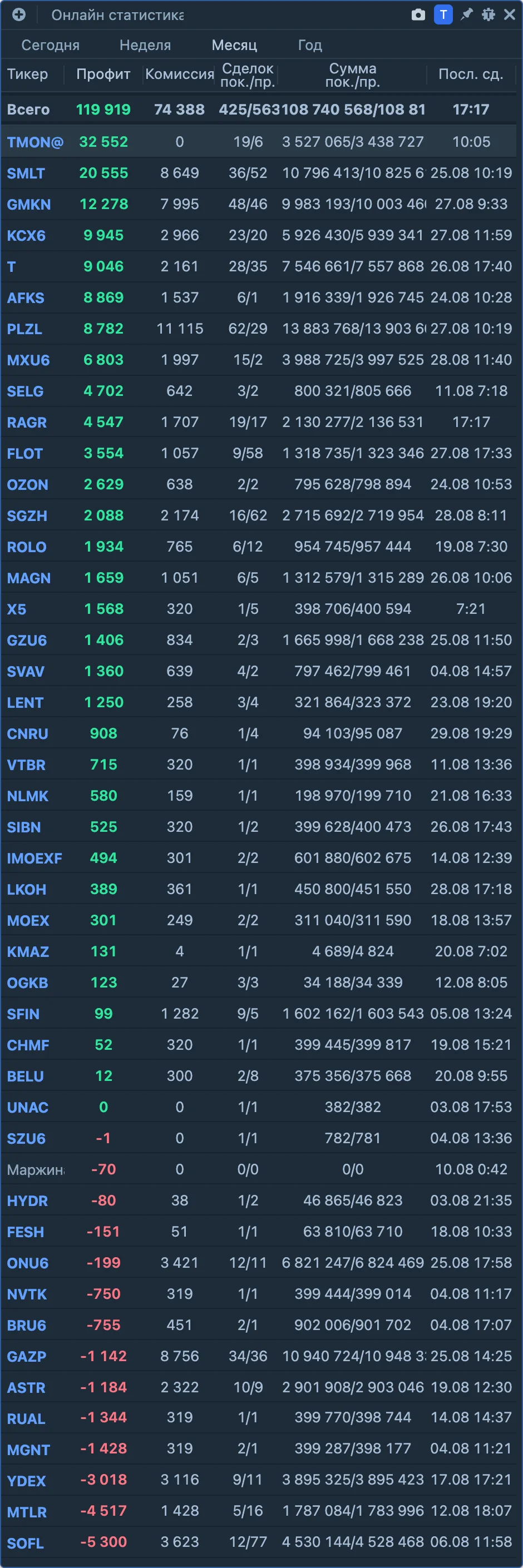
Task: Switch to the Неделя tab
Action: pyautogui.click(x=145, y=45)
